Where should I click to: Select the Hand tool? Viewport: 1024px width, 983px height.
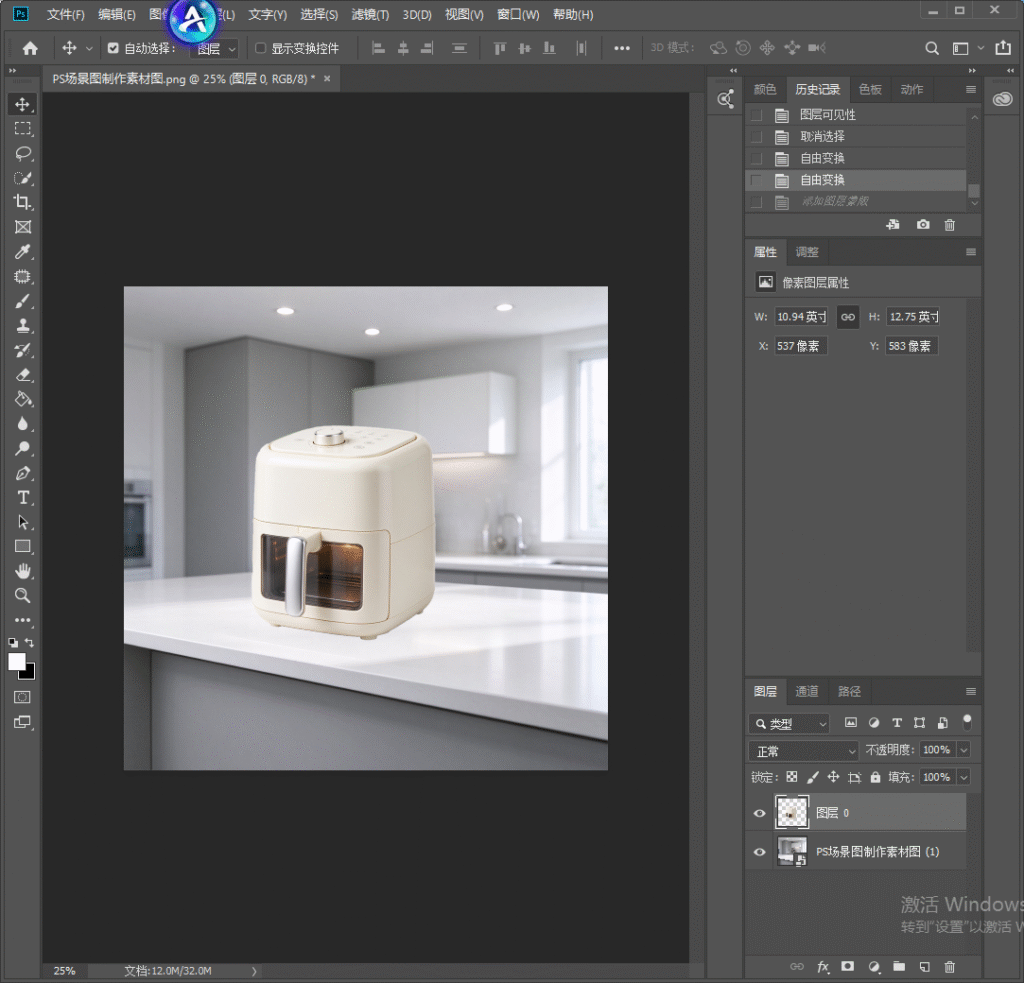22,572
